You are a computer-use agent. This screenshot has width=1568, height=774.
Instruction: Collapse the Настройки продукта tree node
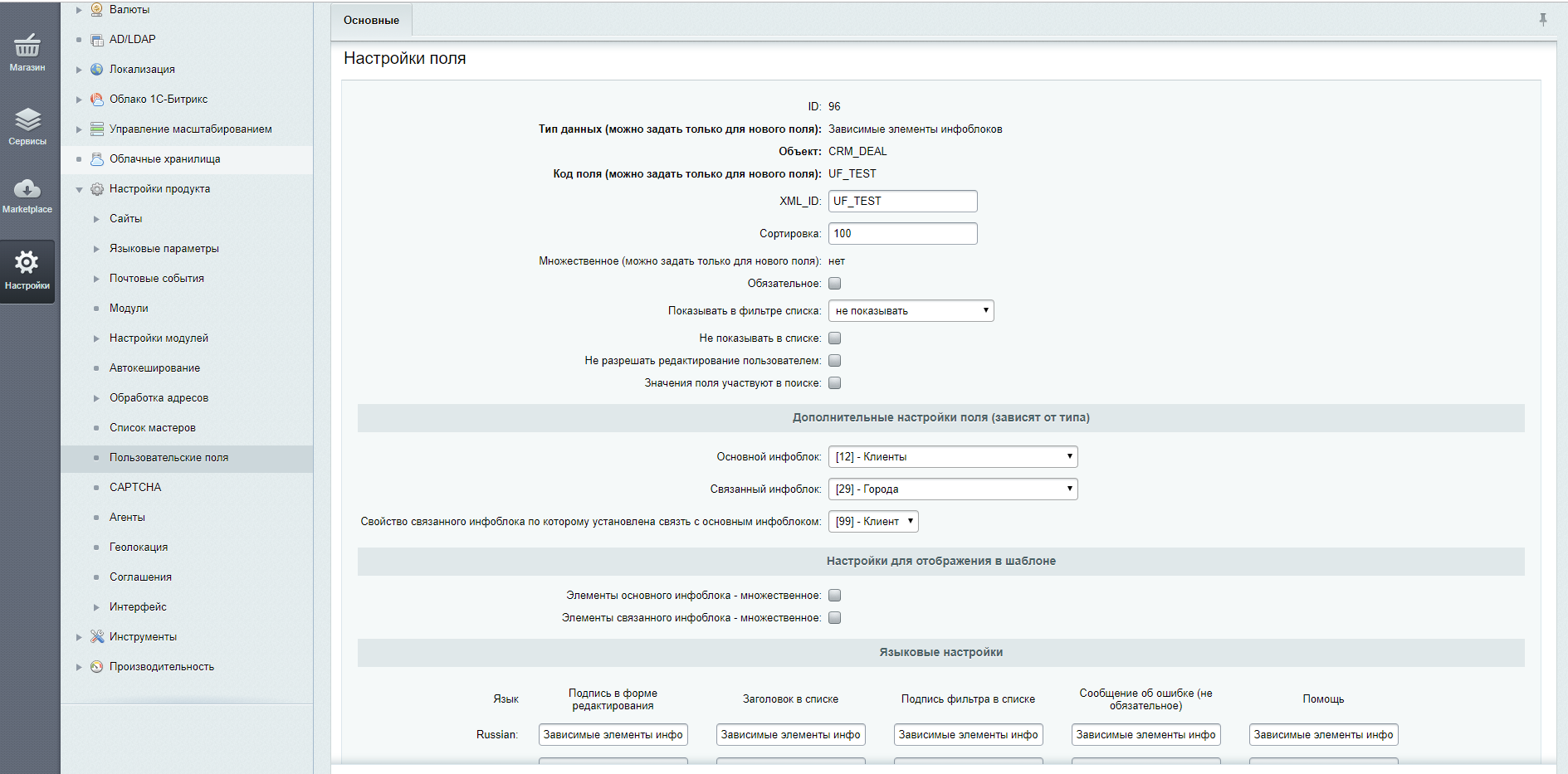[79, 190]
